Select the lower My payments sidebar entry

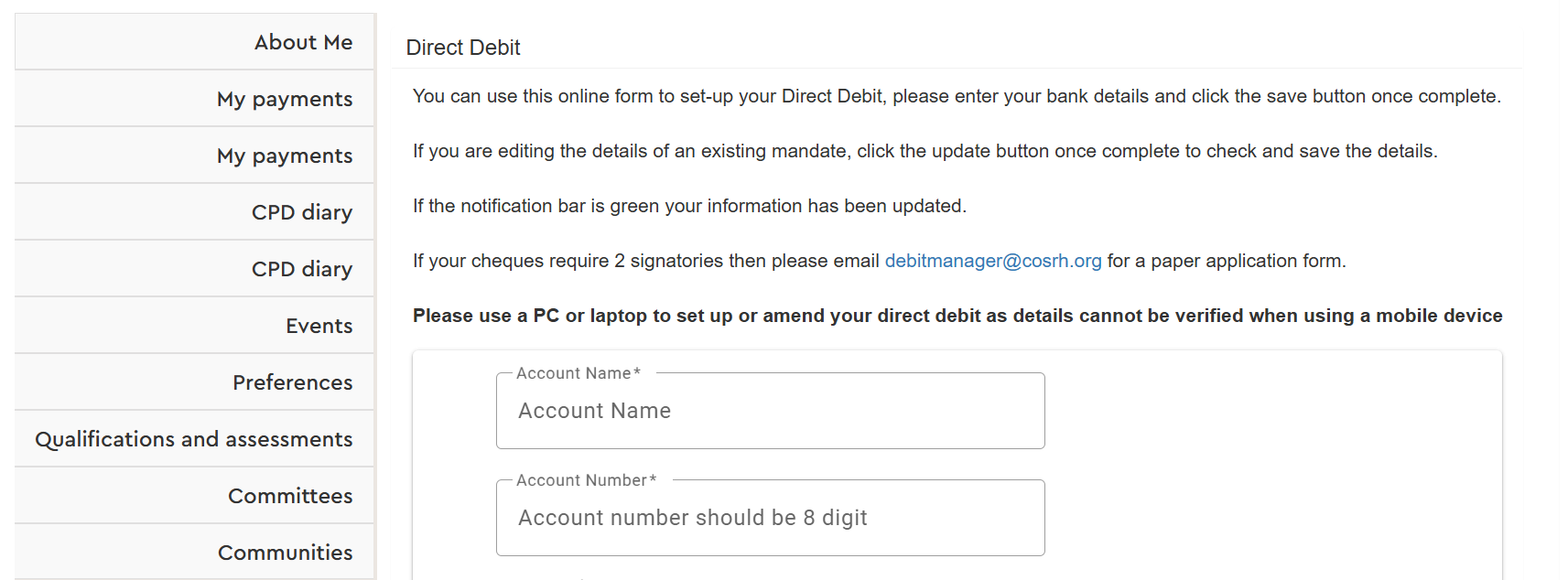point(285,156)
